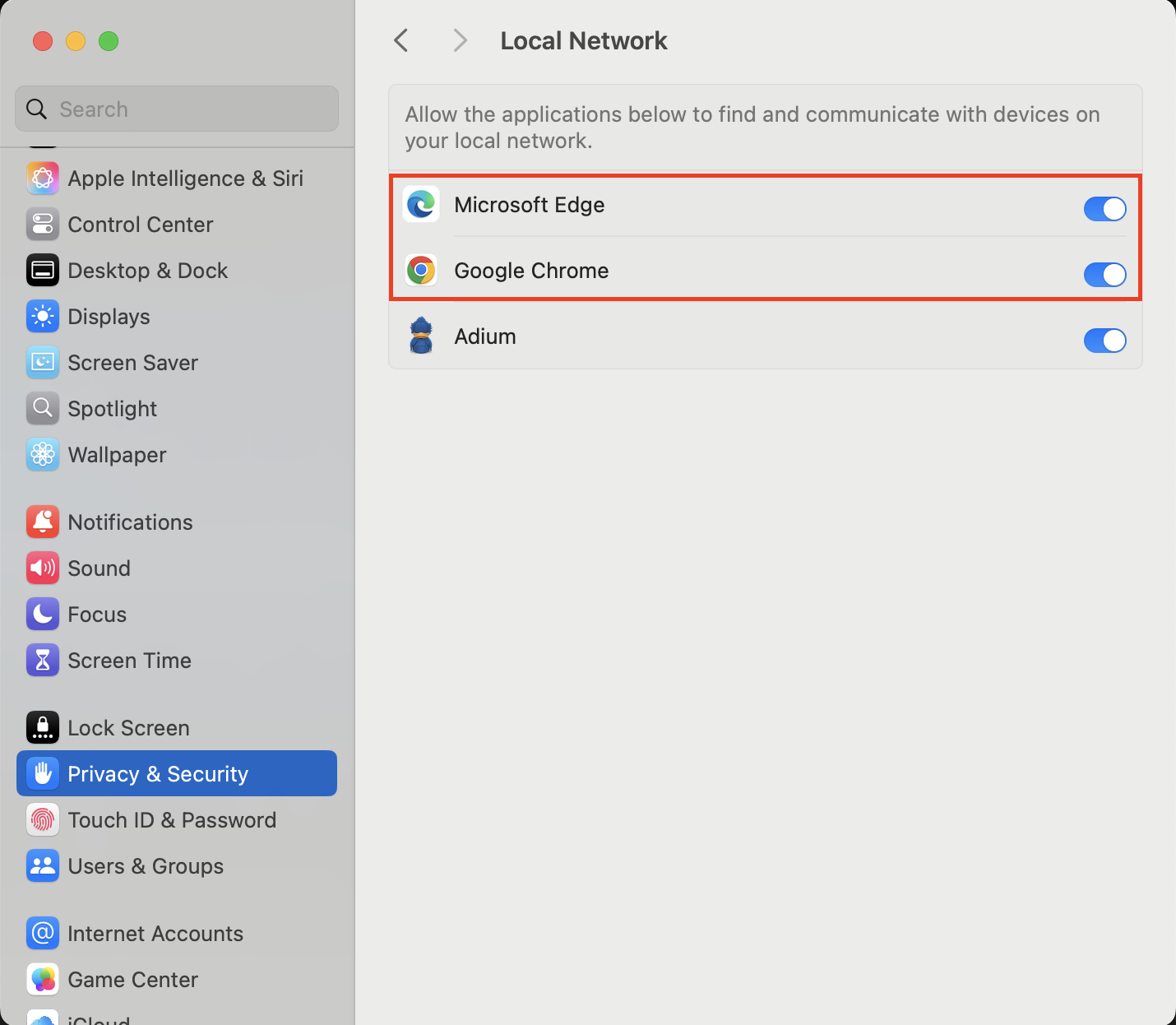Image resolution: width=1176 pixels, height=1025 pixels.
Task: Open the Displays pane
Action: click(177, 317)
